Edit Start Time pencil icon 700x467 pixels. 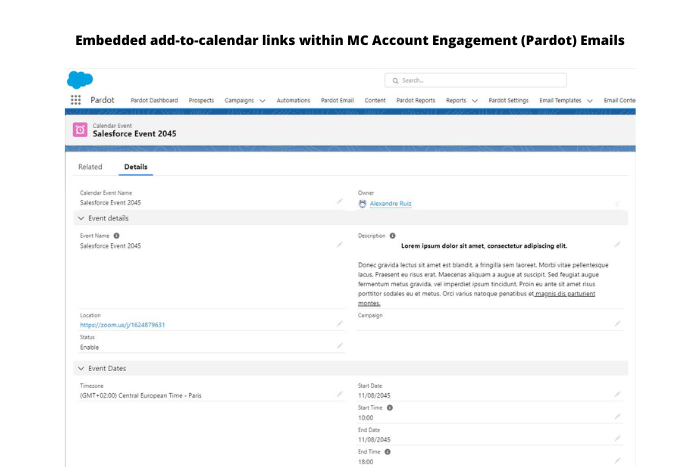point(617,417)
